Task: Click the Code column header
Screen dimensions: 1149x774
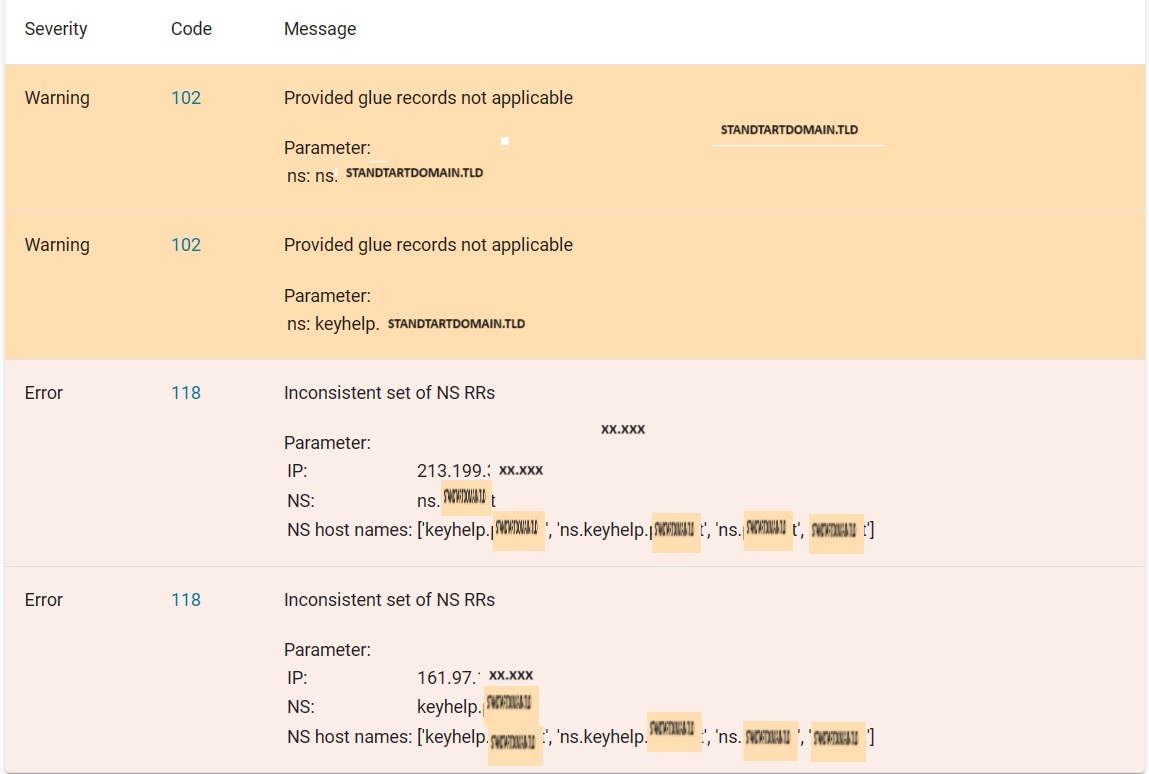Action: (191, 29)
